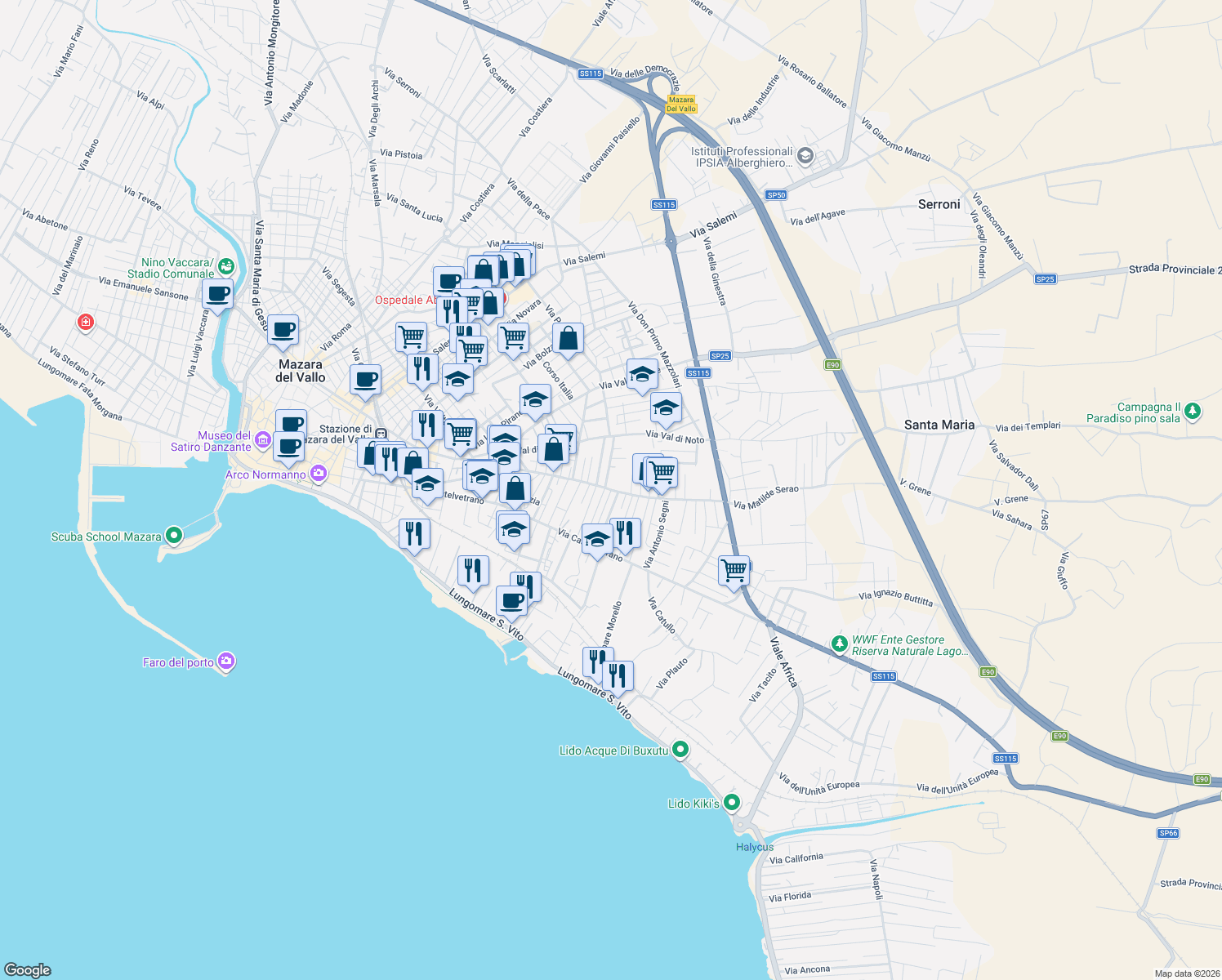Click the Via dell'Agave label
Image resolution: width=1222 pixels, height=980 pixels.
click(x=818, y=217)
